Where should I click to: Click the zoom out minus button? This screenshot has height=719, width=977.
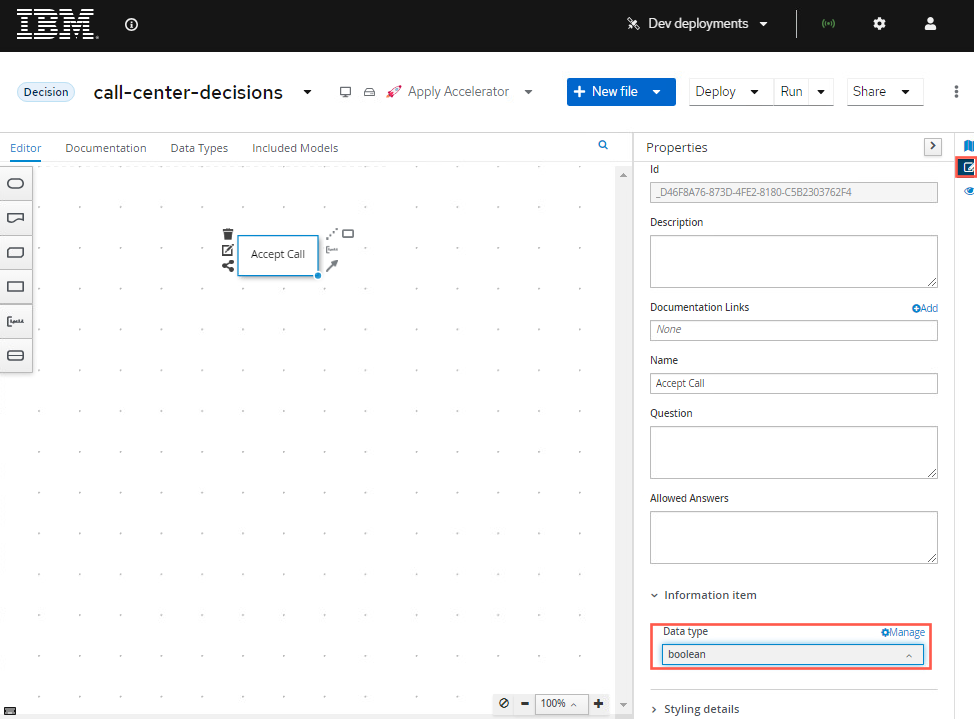(525, 703)
